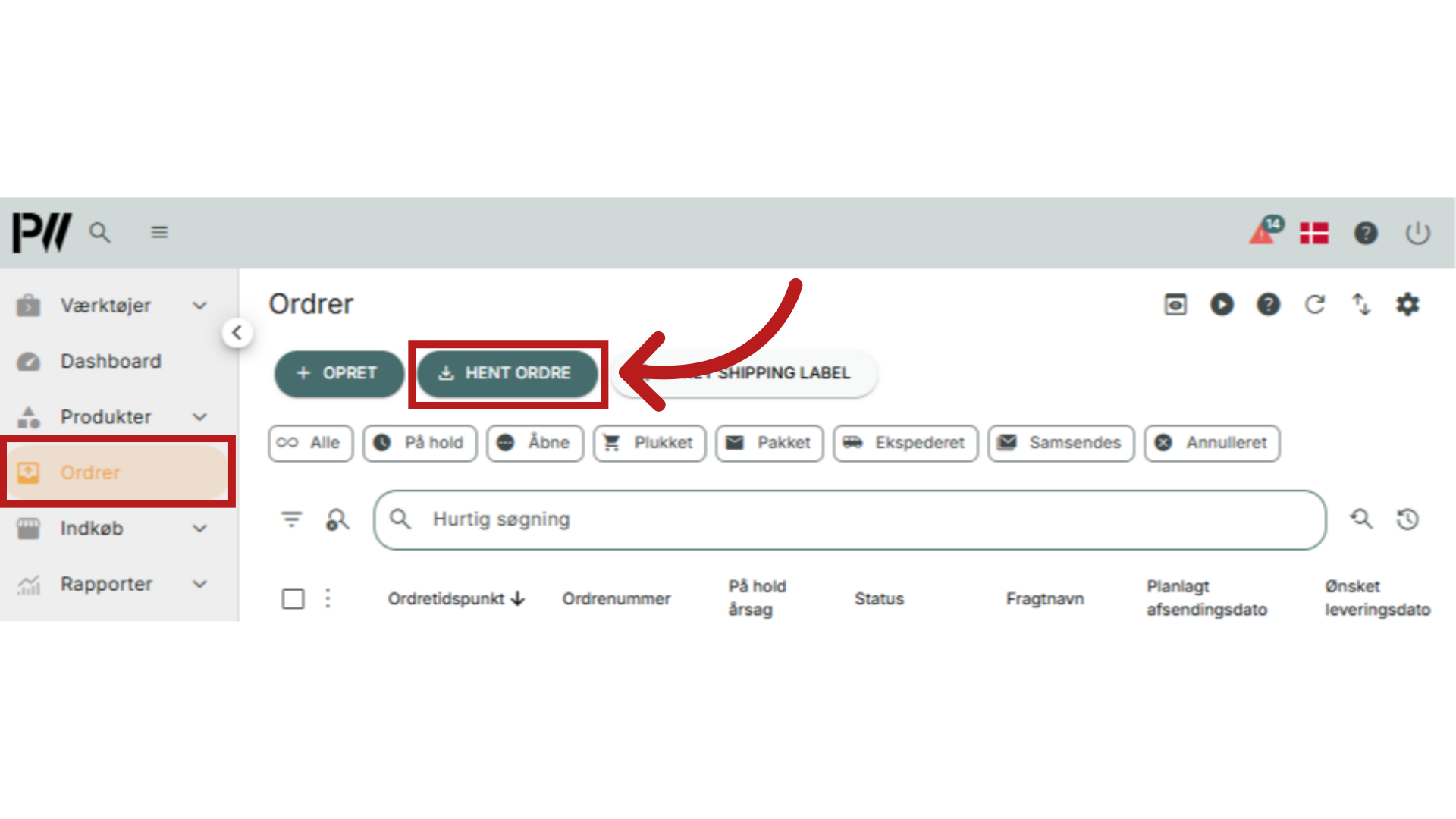Click the HENT ORDRE button
Image resolution: width=1456 pixels, height=819 pixels.
pos(507,373)
